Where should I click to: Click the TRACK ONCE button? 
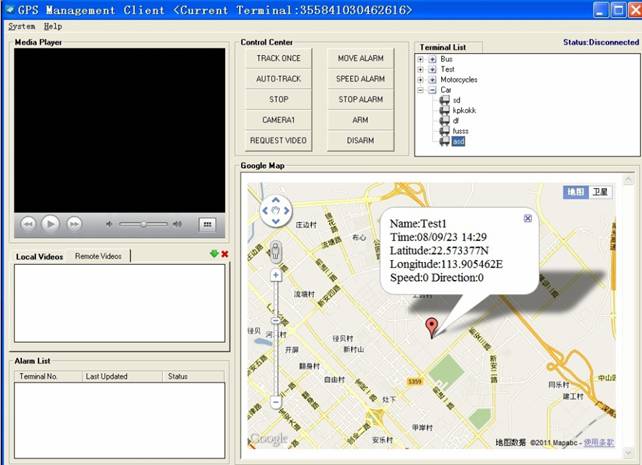pyautogui.click(x=278, y=58)
